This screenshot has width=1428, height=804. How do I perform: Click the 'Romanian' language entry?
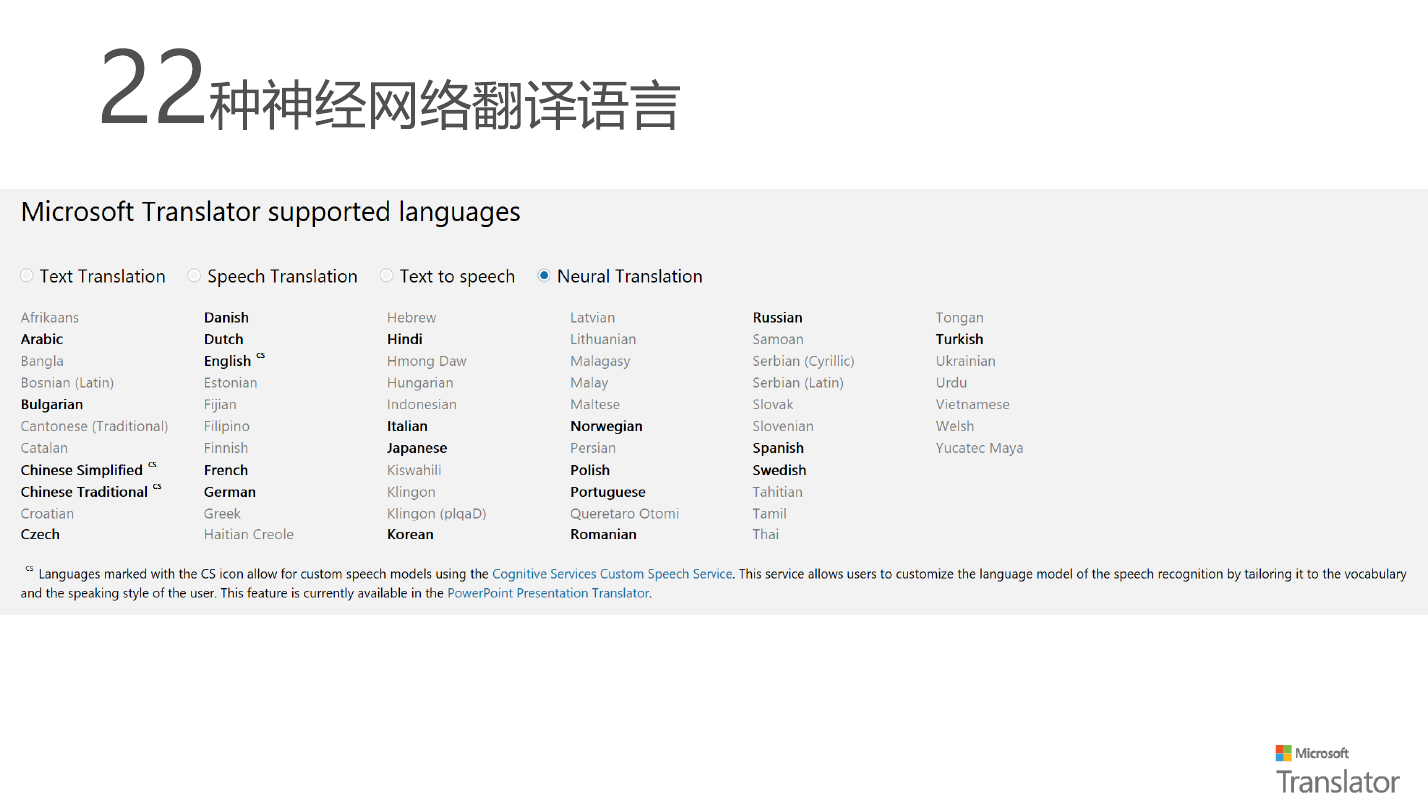[x=603, y=534]
